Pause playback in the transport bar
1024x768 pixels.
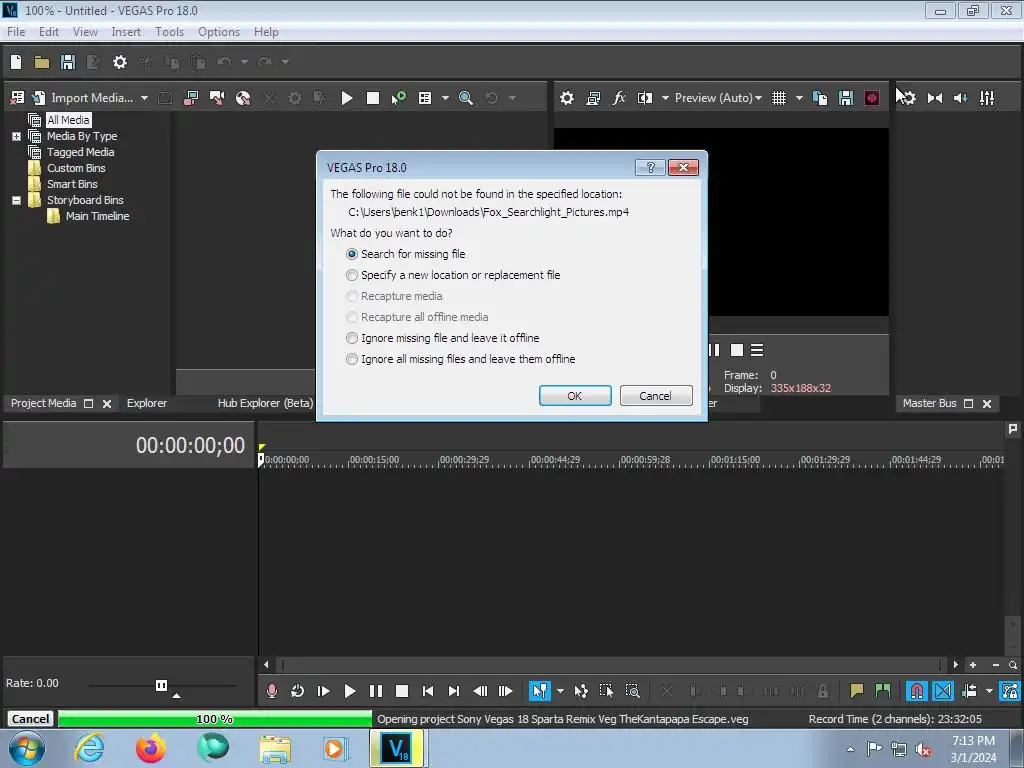(x=376, y=691)
